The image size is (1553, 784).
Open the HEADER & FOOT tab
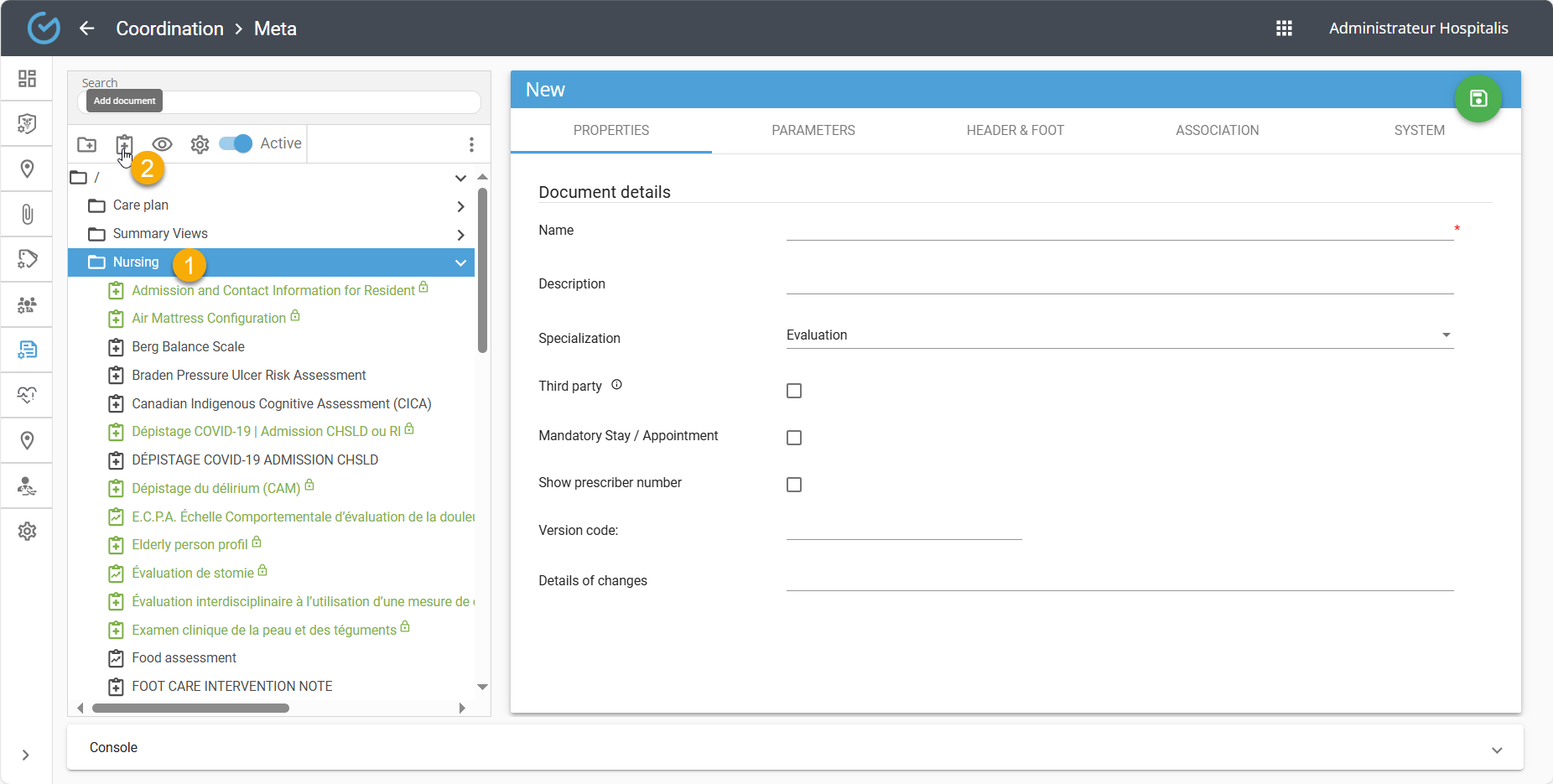[1015, 131]
